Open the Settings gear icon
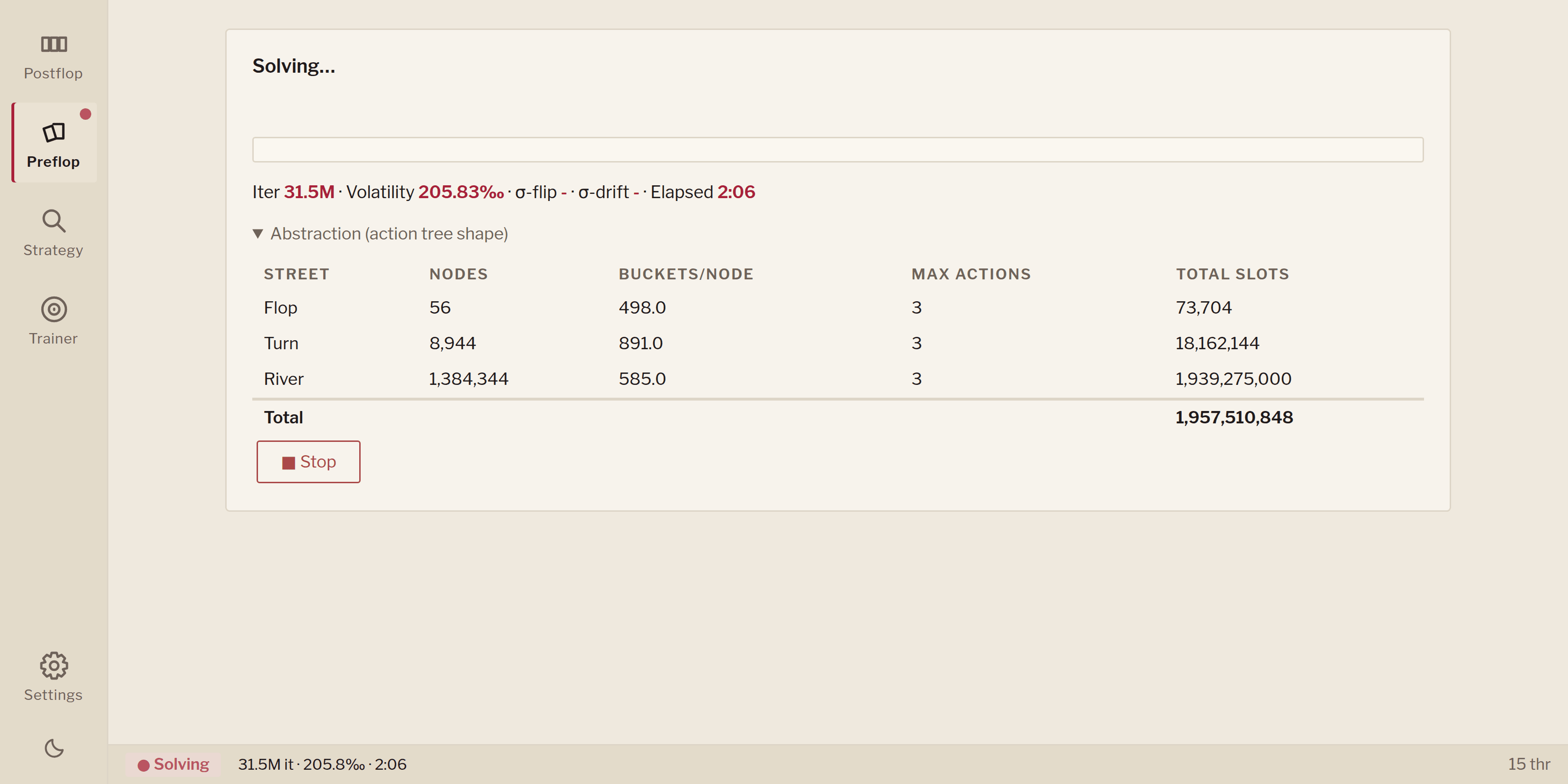This screenshot has width=1568, height=784. (54, 666)
